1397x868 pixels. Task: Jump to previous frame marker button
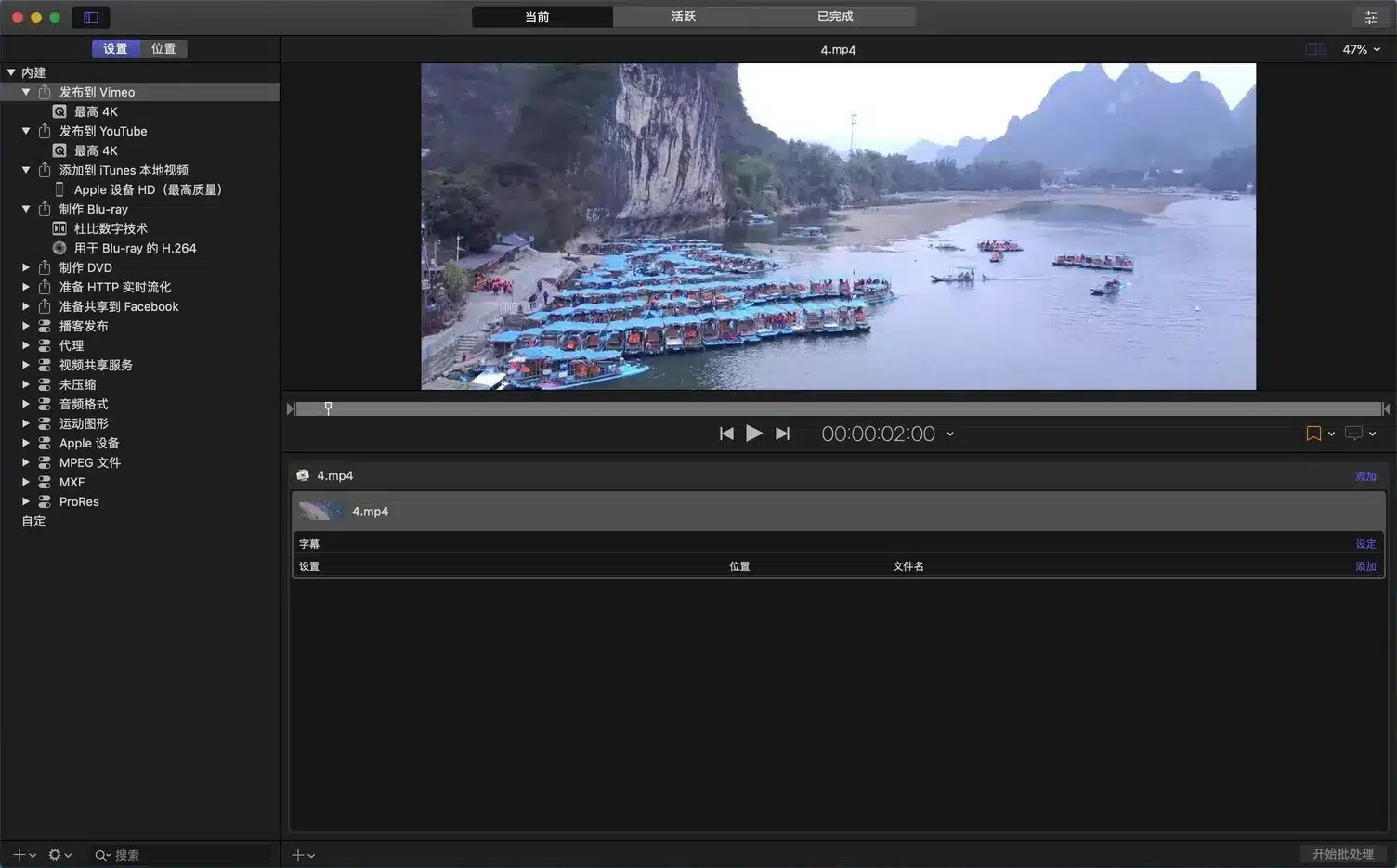(726, 434)
